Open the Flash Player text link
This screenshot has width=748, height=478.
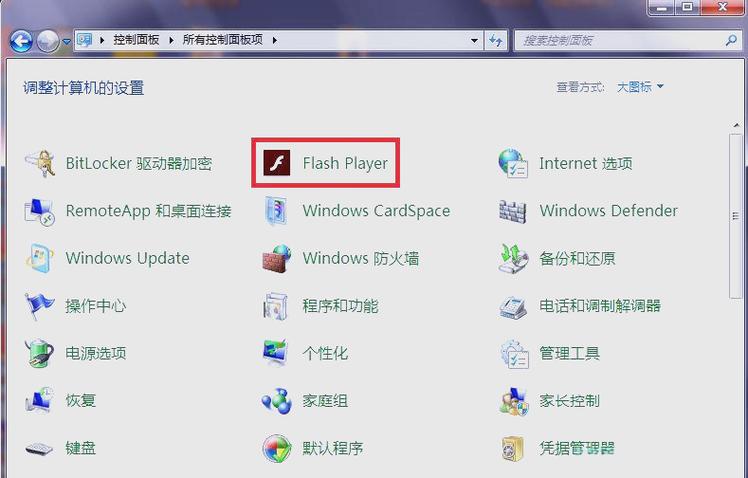[x=345, y=163]
